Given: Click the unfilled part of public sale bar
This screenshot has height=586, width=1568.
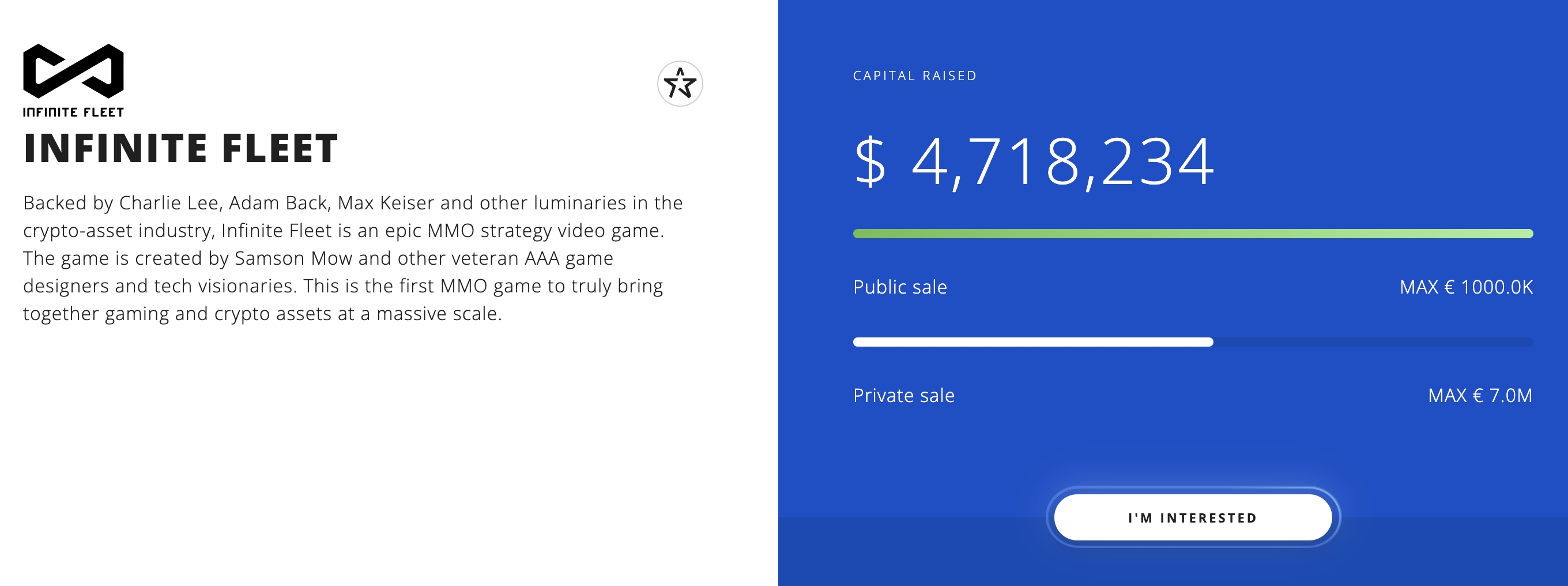Looking at the screenshot, I should [1373, 341].
